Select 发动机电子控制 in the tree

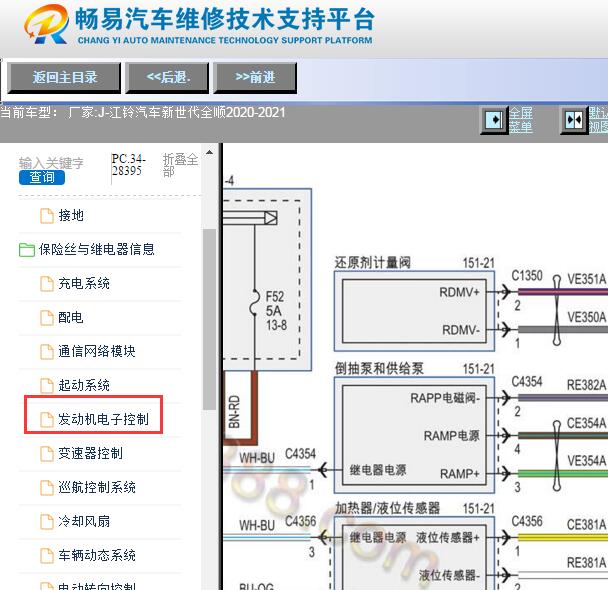coord(103,419)
